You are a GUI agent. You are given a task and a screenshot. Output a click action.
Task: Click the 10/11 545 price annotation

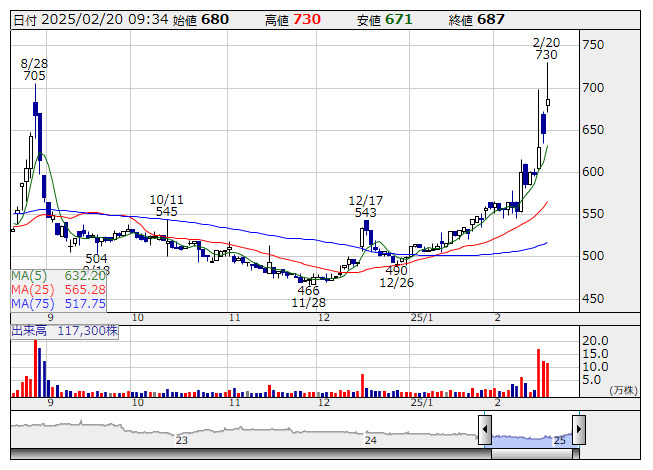tap(166, 205)
